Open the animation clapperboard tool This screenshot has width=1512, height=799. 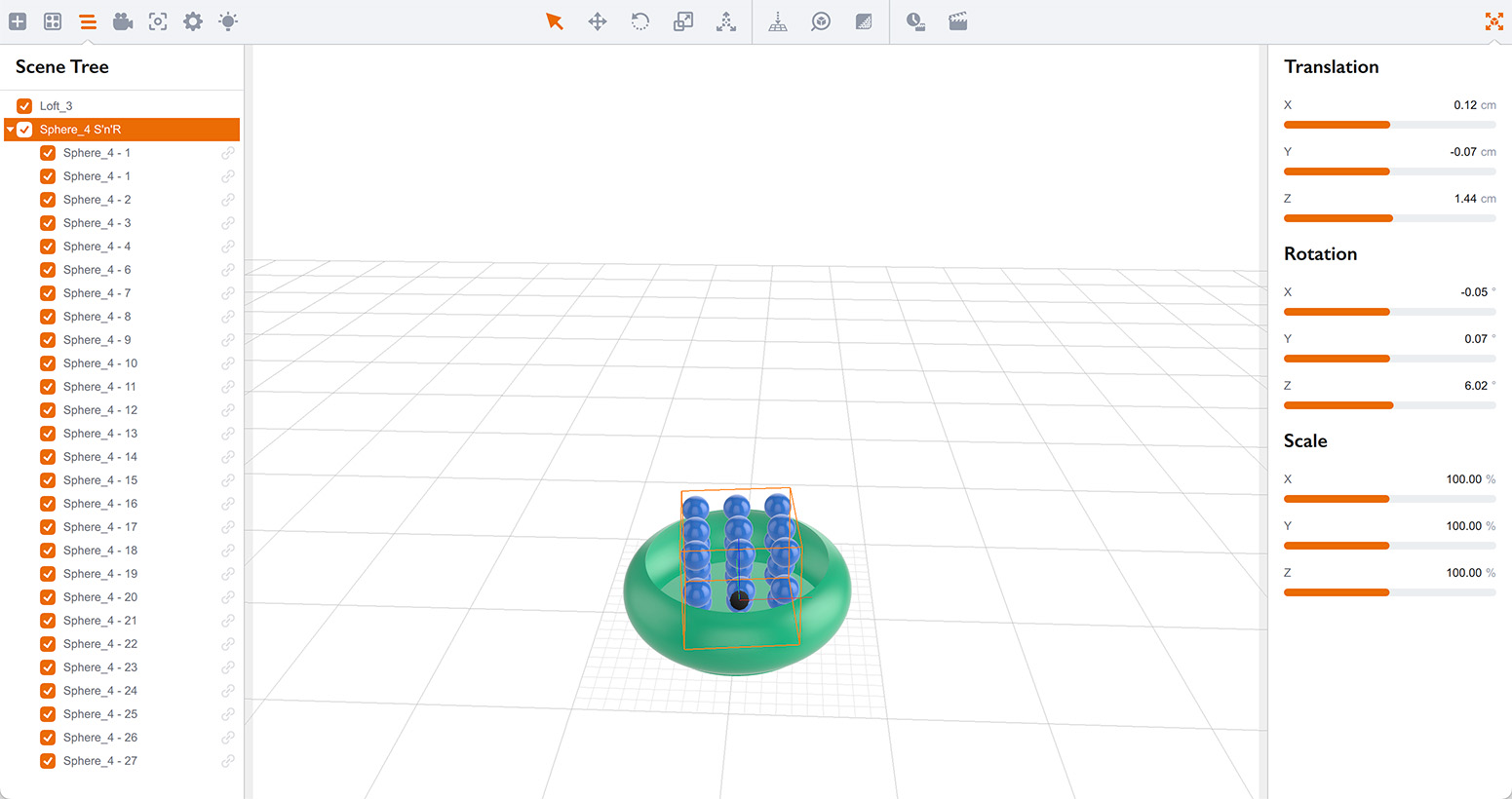tap(957, 20)
